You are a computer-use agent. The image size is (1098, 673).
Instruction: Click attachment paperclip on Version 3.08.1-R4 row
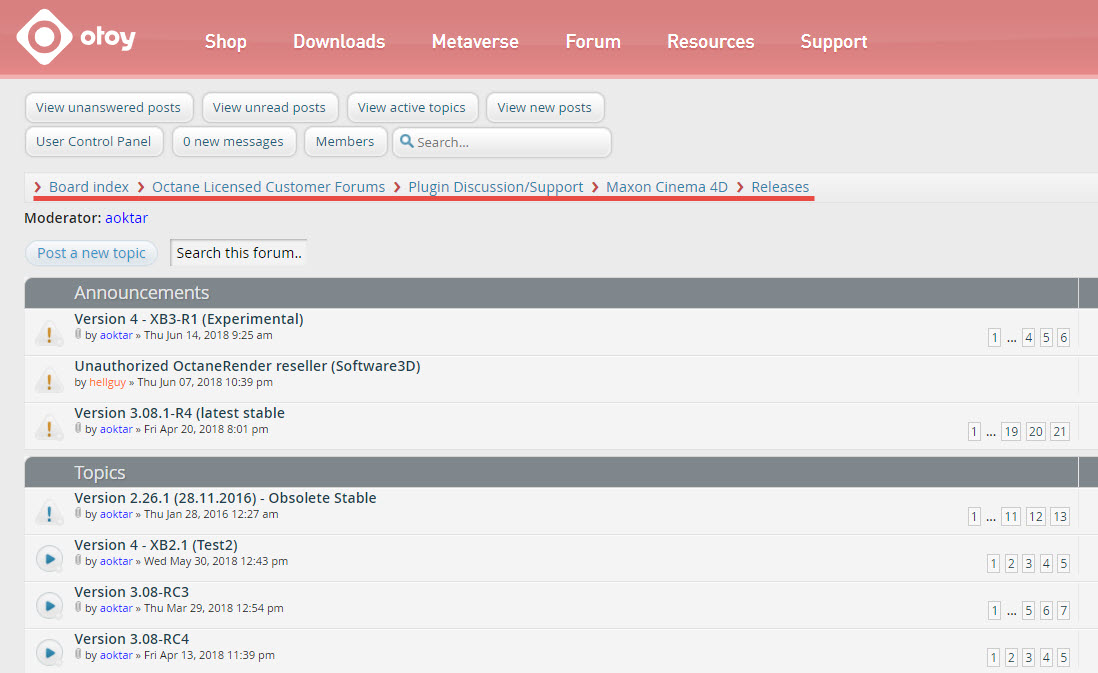click(x=78, y=429)
